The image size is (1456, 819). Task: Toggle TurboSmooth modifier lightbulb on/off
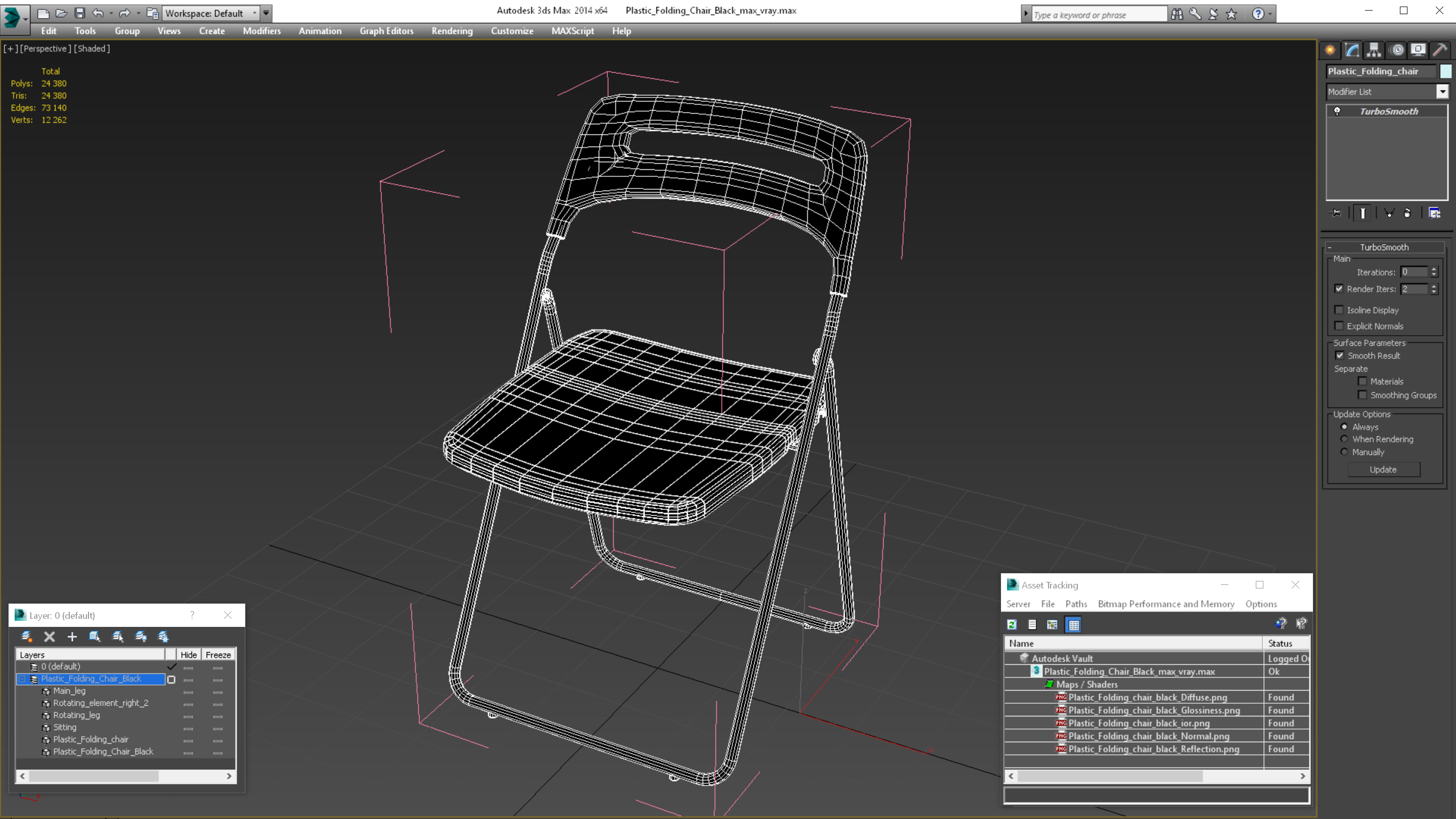[1337, 111]
